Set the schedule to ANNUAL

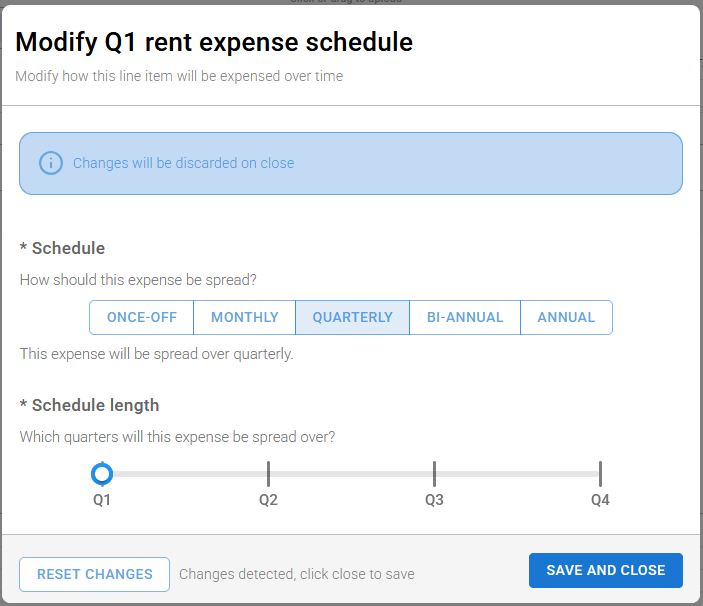click(566, 317)
